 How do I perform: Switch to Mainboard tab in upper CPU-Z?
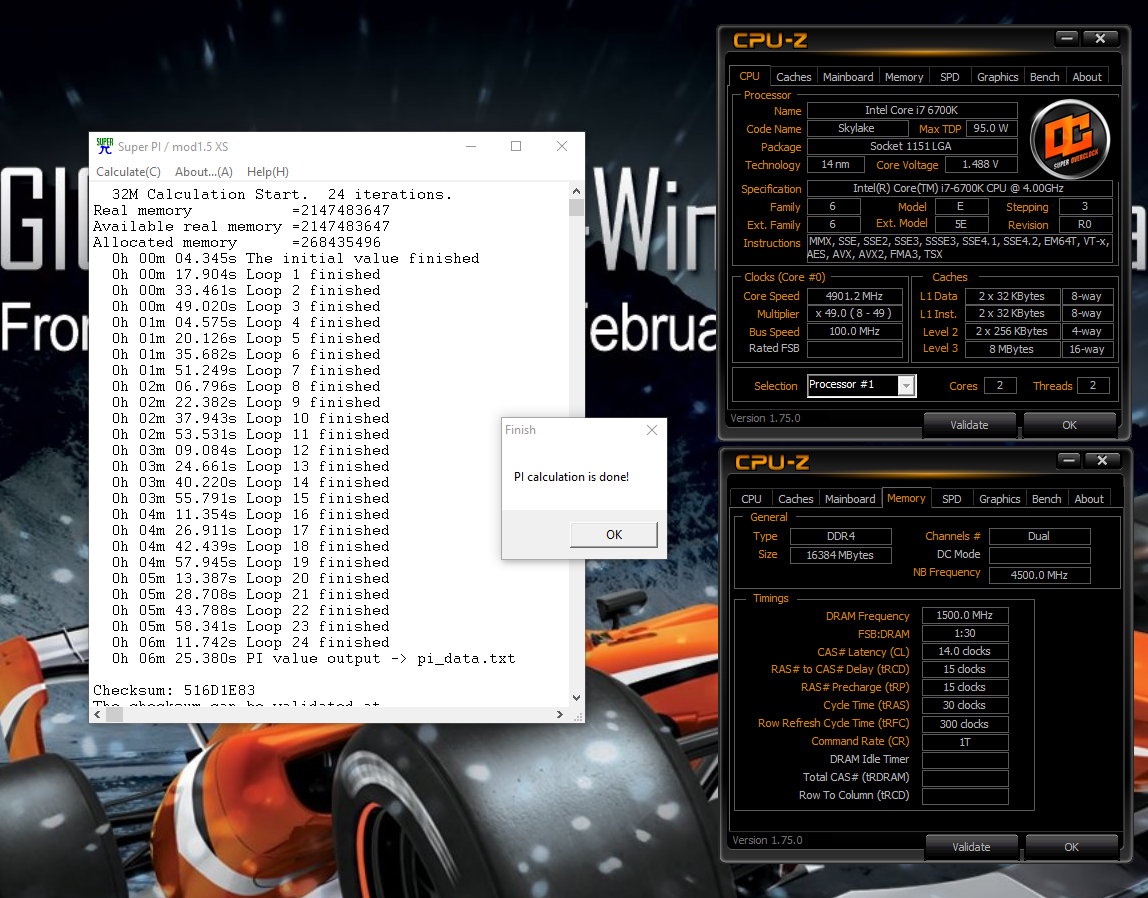point(848,77)
